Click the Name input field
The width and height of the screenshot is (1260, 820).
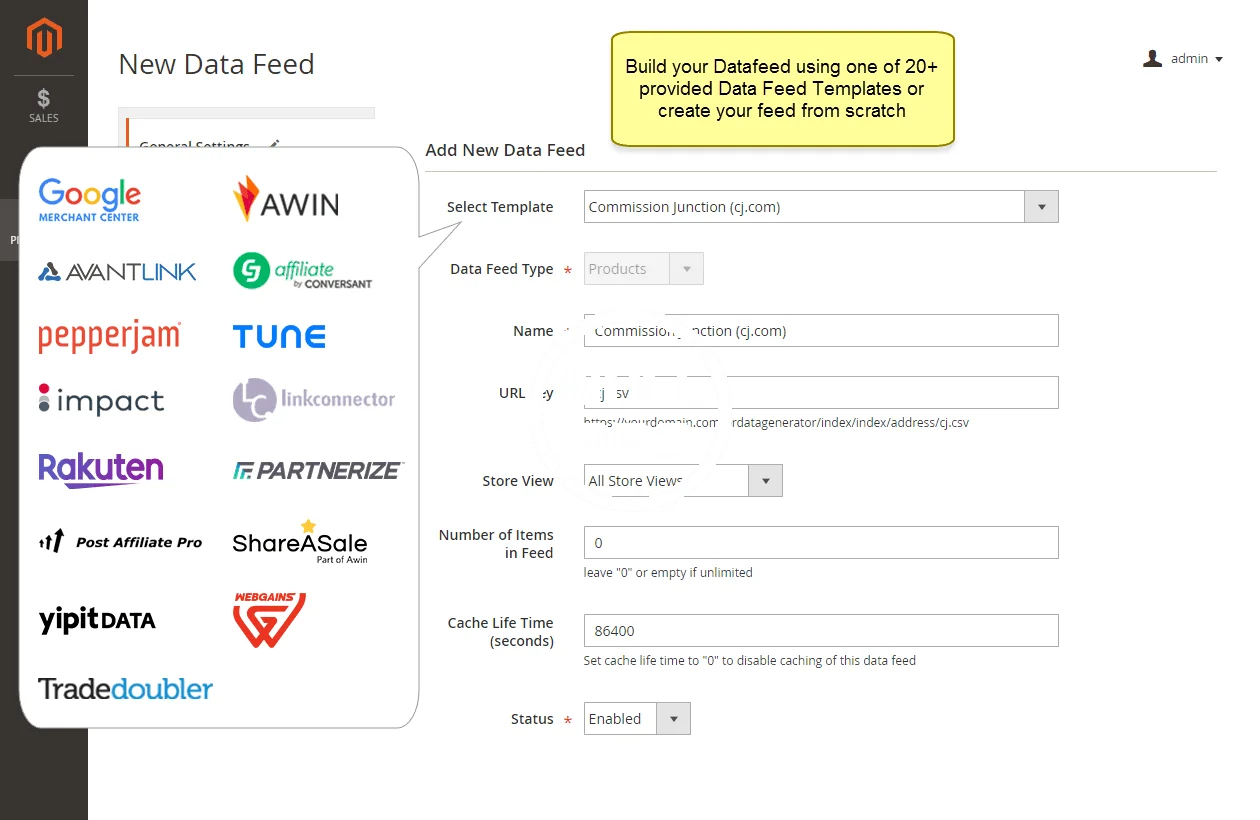coord(820,331)
